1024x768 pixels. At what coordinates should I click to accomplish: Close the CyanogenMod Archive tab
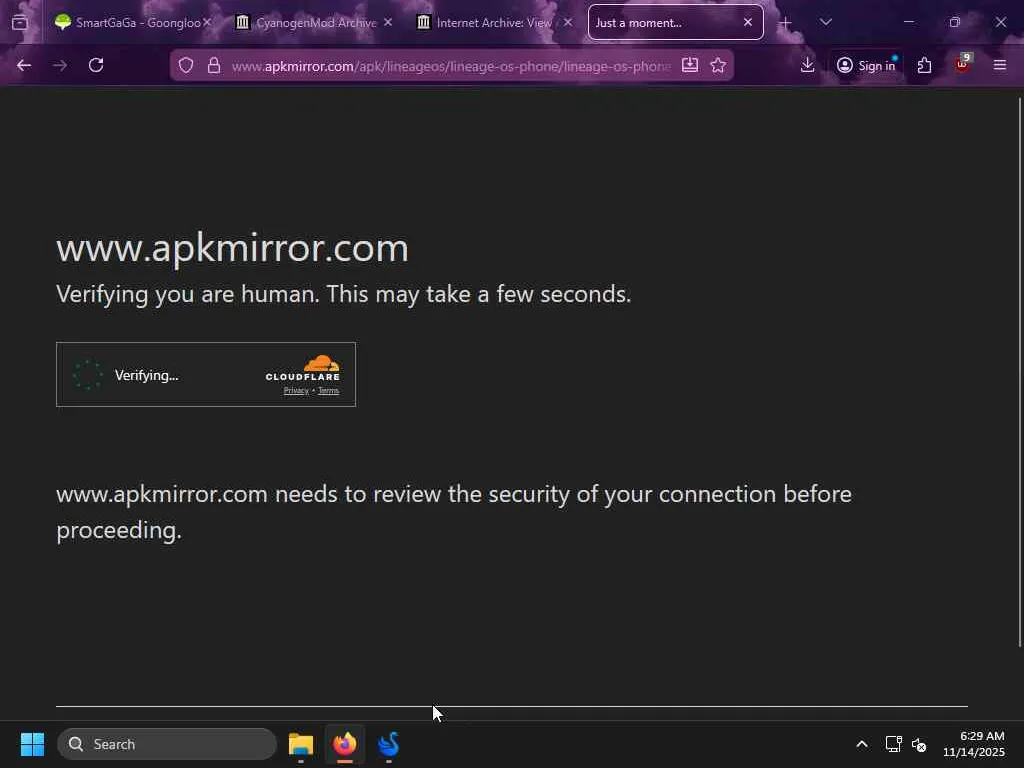coord(388,22)
